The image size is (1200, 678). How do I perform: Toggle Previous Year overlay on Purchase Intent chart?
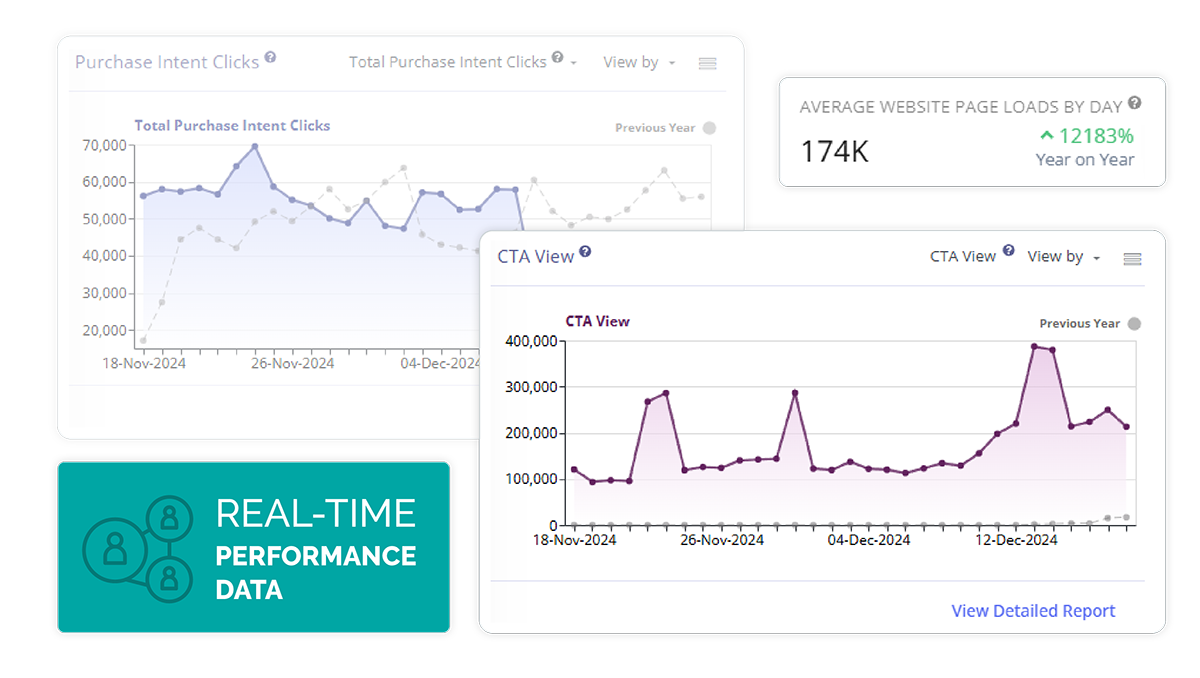click(x=709, y=128)
